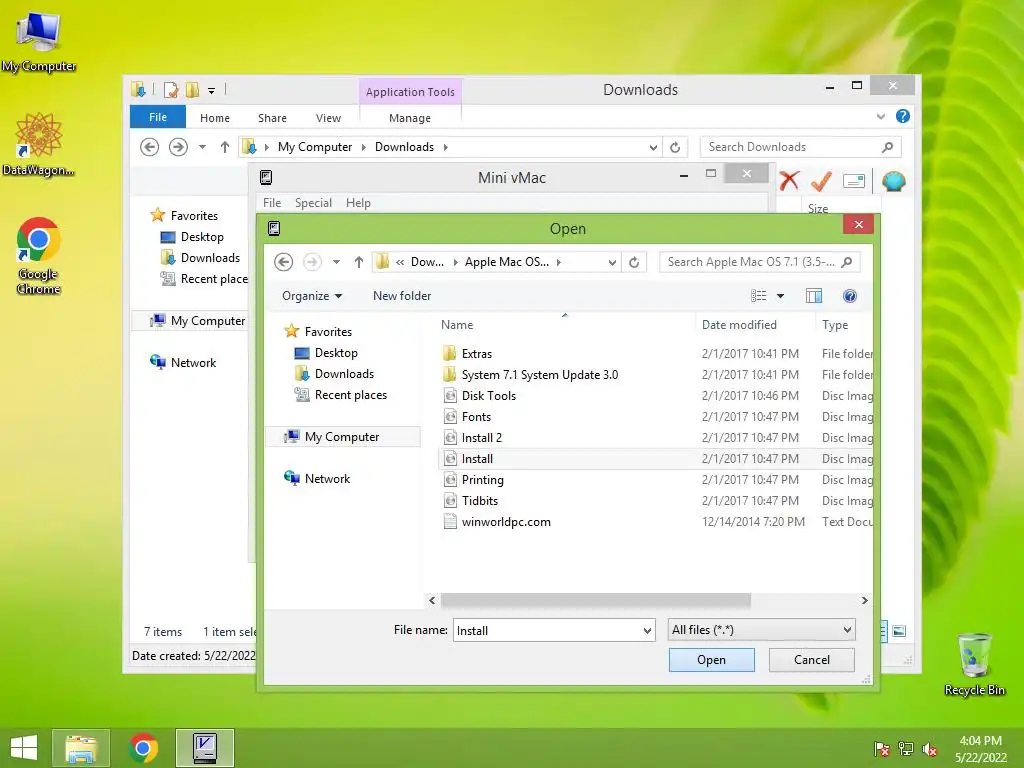The image size is (1024, 768).
Task: Click the Chrome icon in the taskbar
Action: (143, 748)
